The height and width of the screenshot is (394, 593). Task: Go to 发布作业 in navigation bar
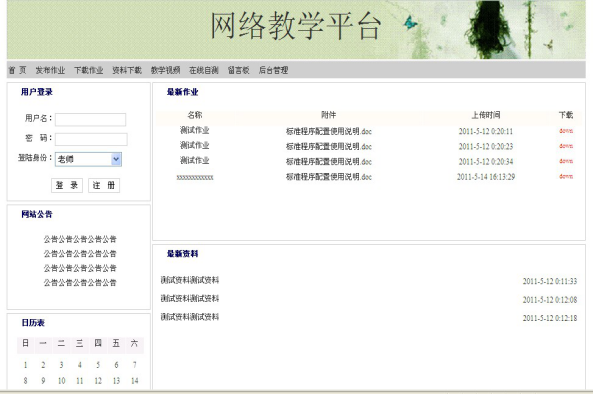pyautogui.click(x=50, y=70)
